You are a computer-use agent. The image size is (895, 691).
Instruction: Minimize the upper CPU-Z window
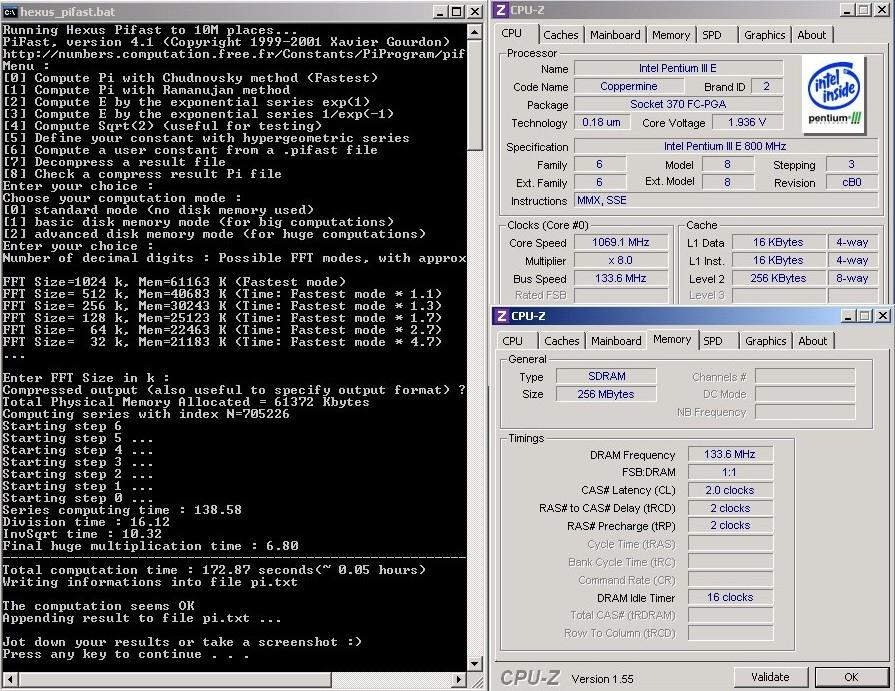[848, 10]
